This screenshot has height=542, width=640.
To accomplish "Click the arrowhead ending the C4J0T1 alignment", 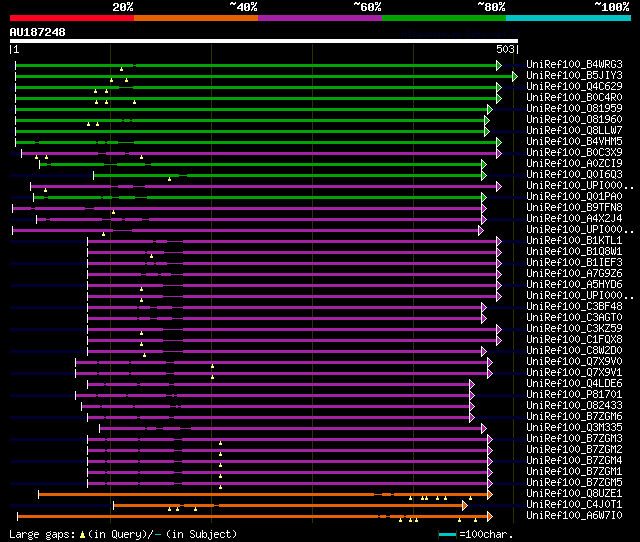I will (x=464, y=506).
